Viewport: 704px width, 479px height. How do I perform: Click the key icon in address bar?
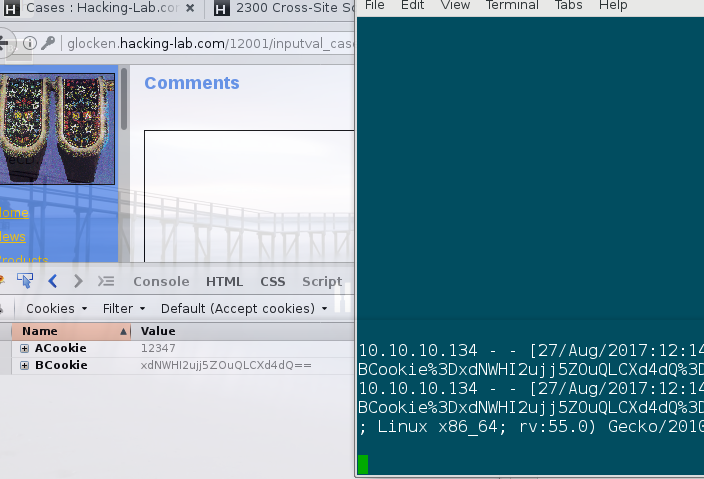tap(48, 43)
